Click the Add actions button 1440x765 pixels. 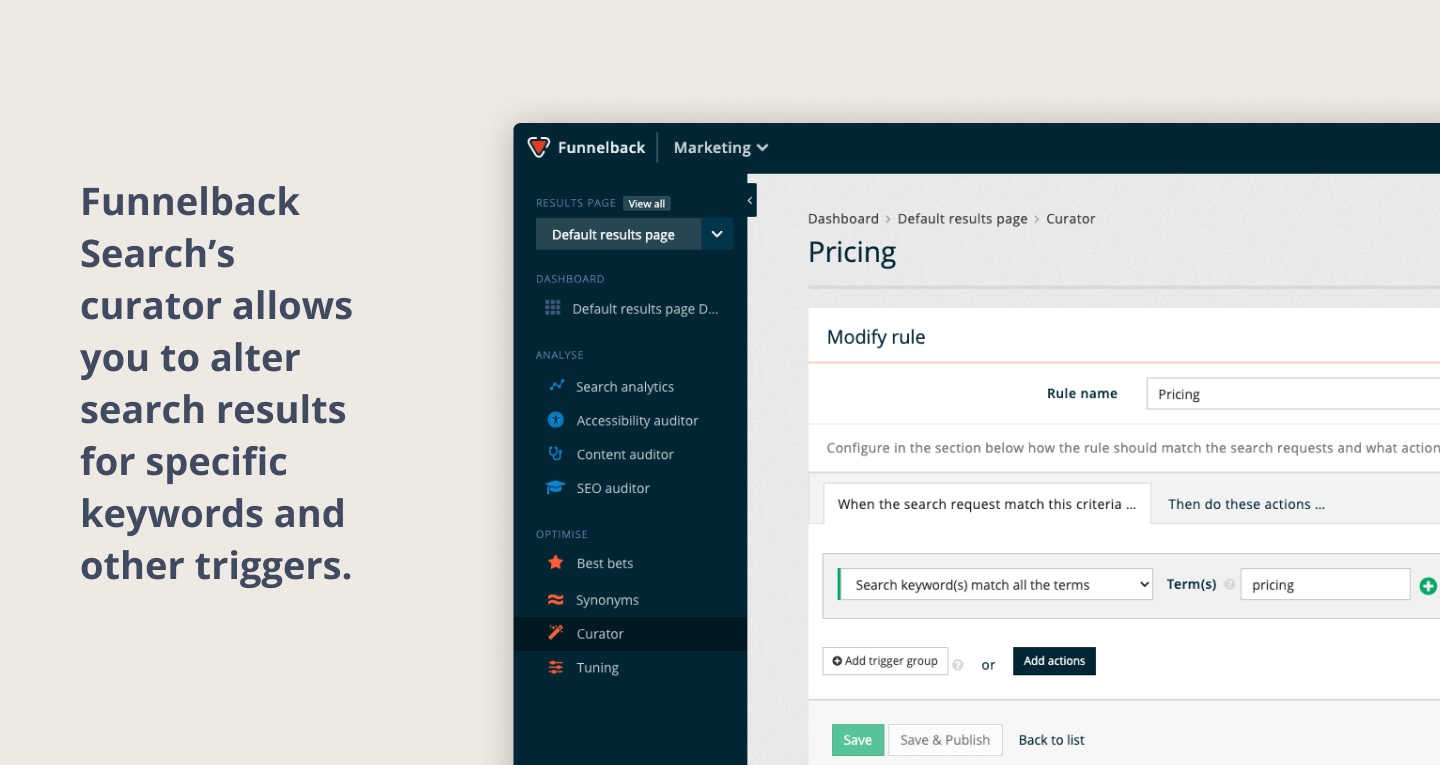1054,661
